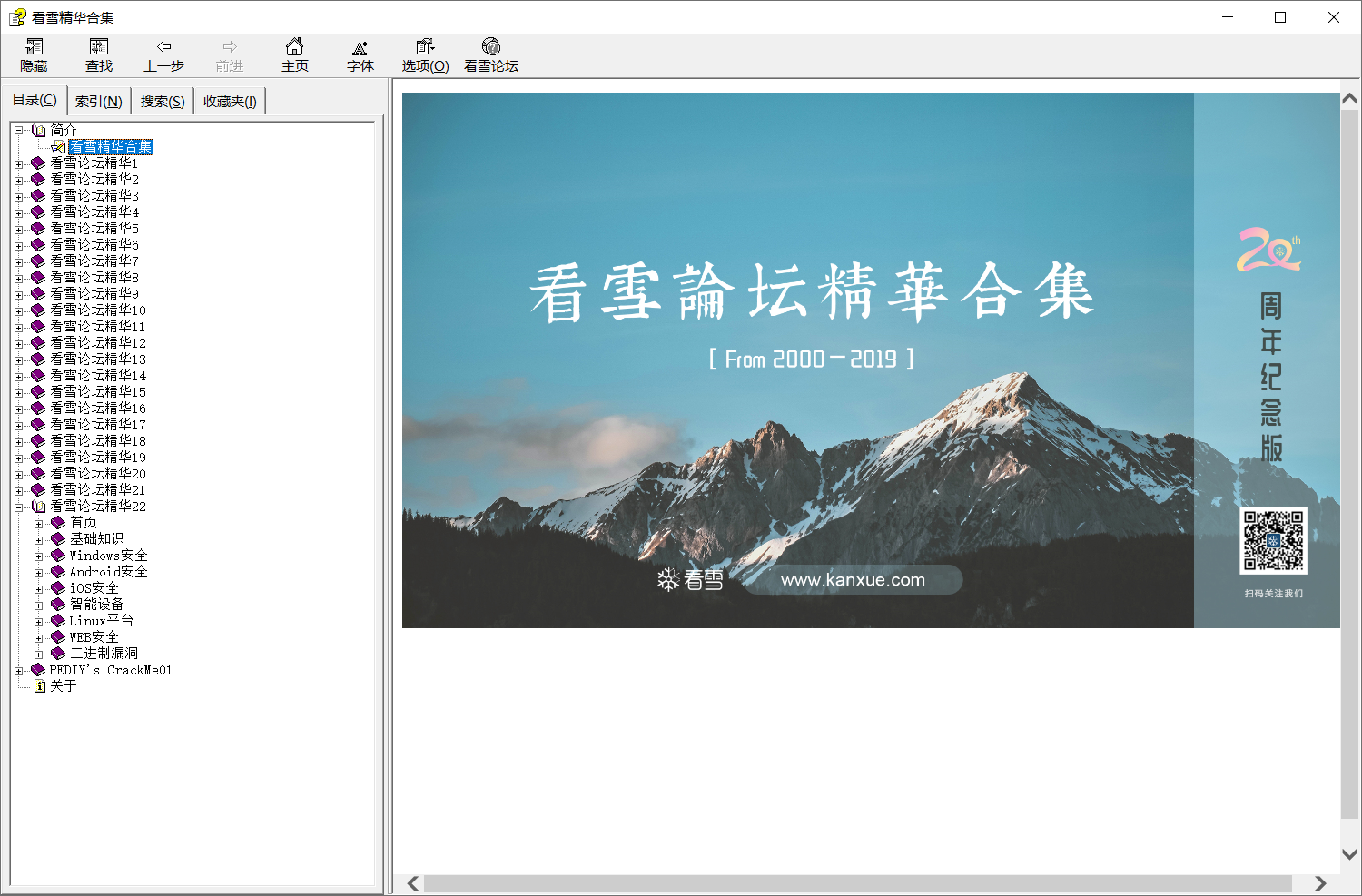Collapse the 简介 tree node

tap(18, 131)
